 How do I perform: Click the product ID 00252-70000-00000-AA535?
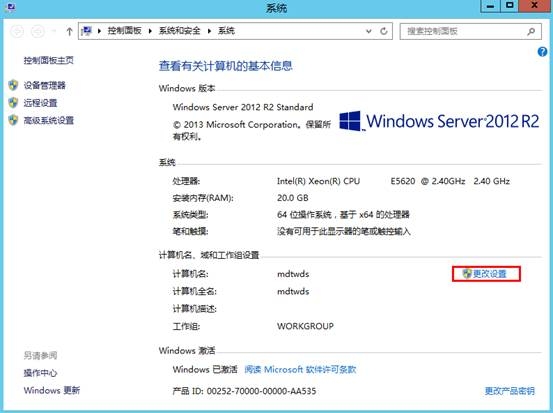pos(261,391)
